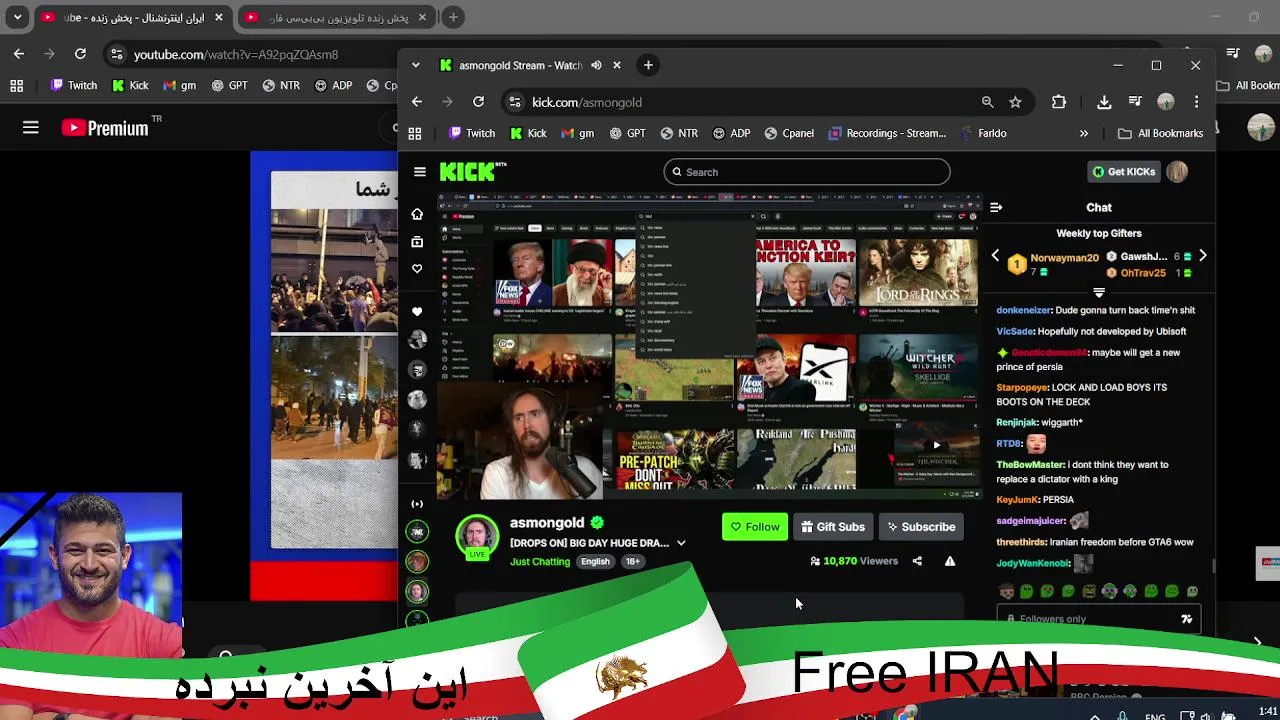
Task: Switch to second YouTube tab in back window
Action: (x=338, y=17)
